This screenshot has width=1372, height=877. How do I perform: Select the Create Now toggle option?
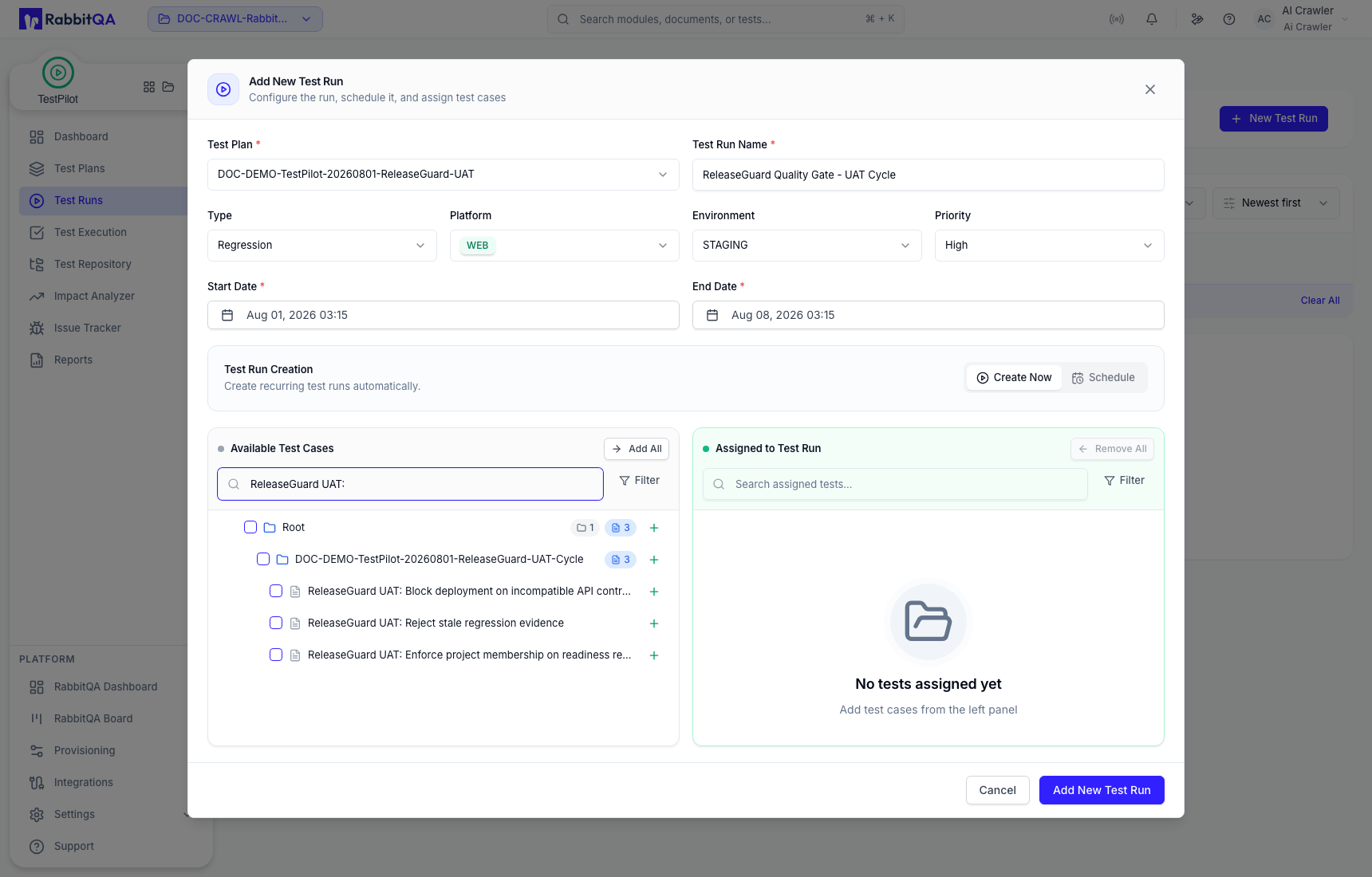tap(1014, 378)
